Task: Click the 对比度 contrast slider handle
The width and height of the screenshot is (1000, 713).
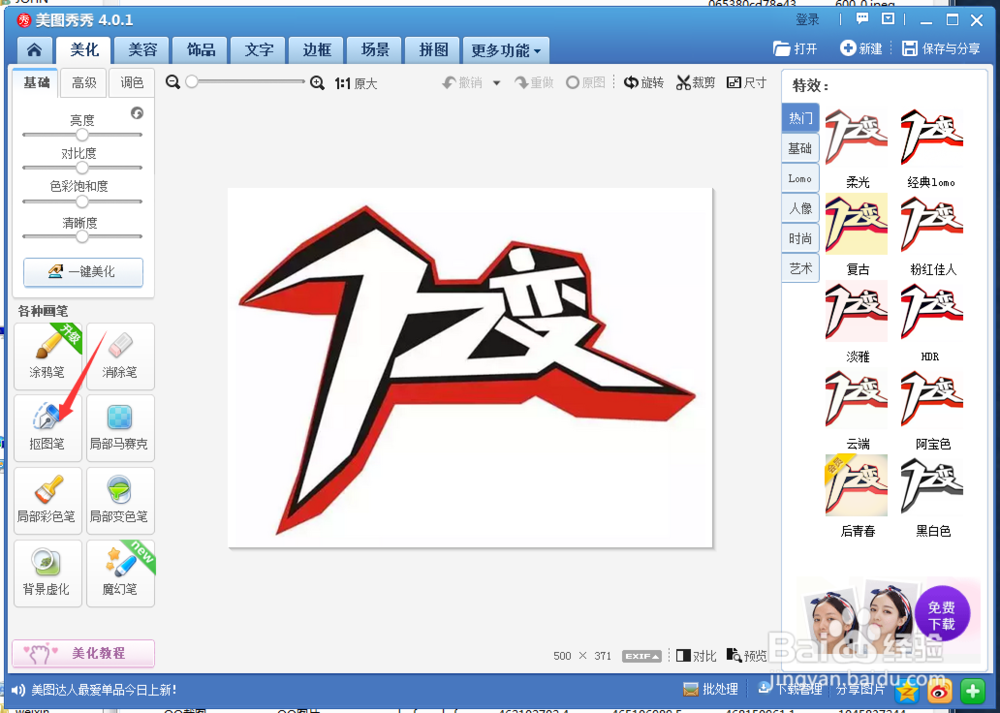Action: tap(82, 168)
